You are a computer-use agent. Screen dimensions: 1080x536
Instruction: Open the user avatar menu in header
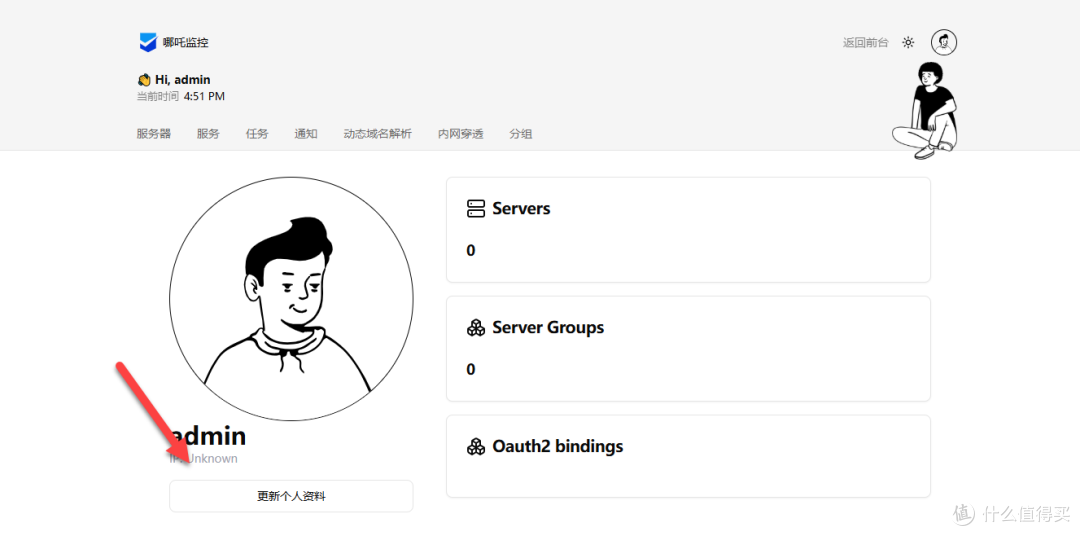pos(943,42)
